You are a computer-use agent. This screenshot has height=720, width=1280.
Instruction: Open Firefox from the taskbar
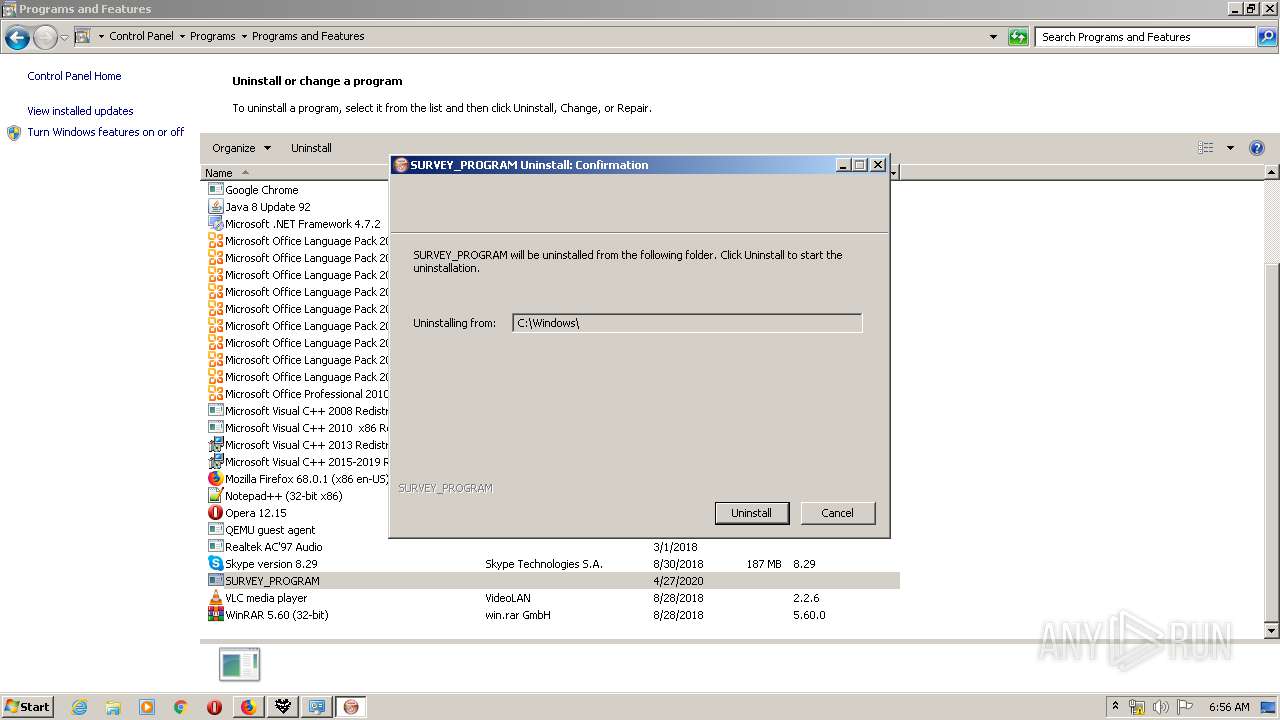pyautogui.click(x=248, y=707)
